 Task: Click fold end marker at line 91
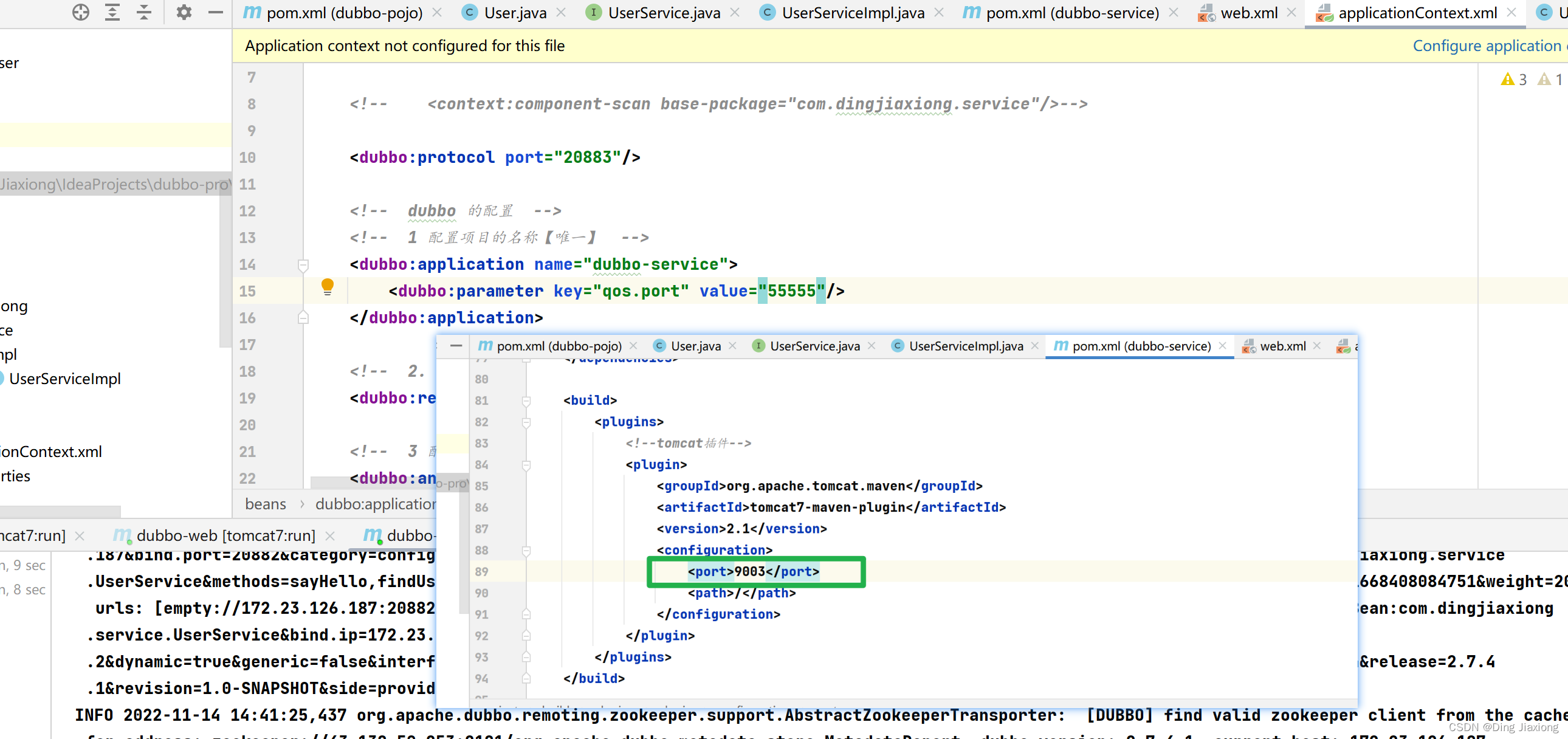click(x=526, y=614)
